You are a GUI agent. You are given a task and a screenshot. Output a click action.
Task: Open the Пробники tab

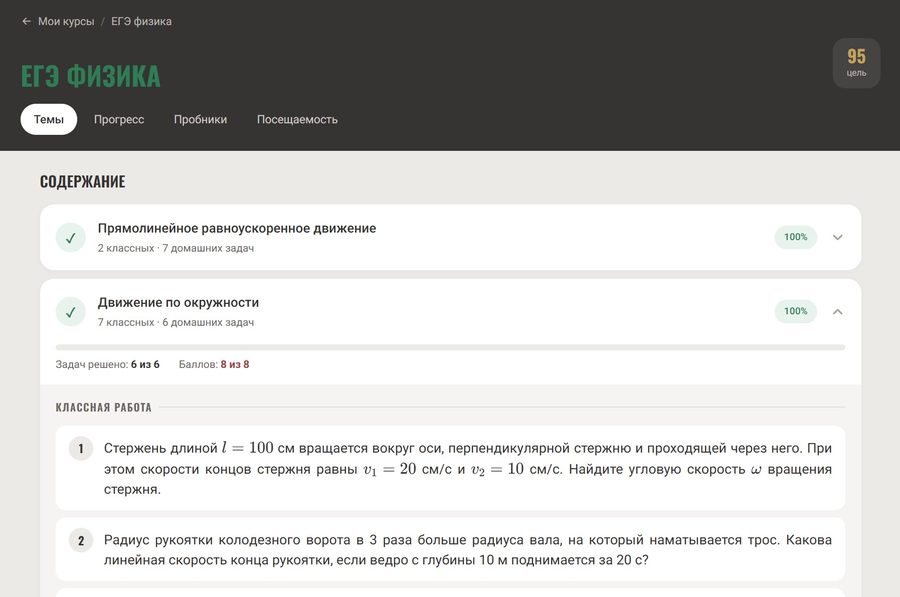click(200, 119)
